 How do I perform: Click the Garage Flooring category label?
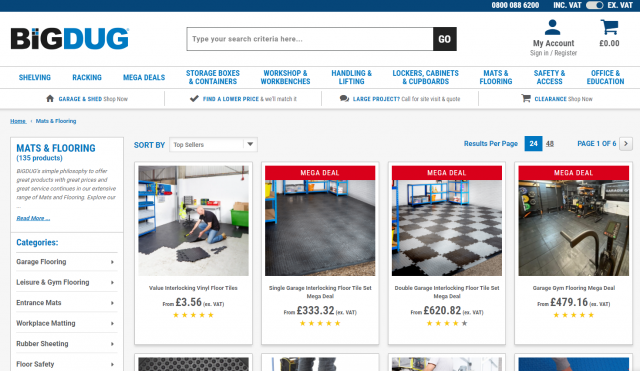tap(41, 262)
